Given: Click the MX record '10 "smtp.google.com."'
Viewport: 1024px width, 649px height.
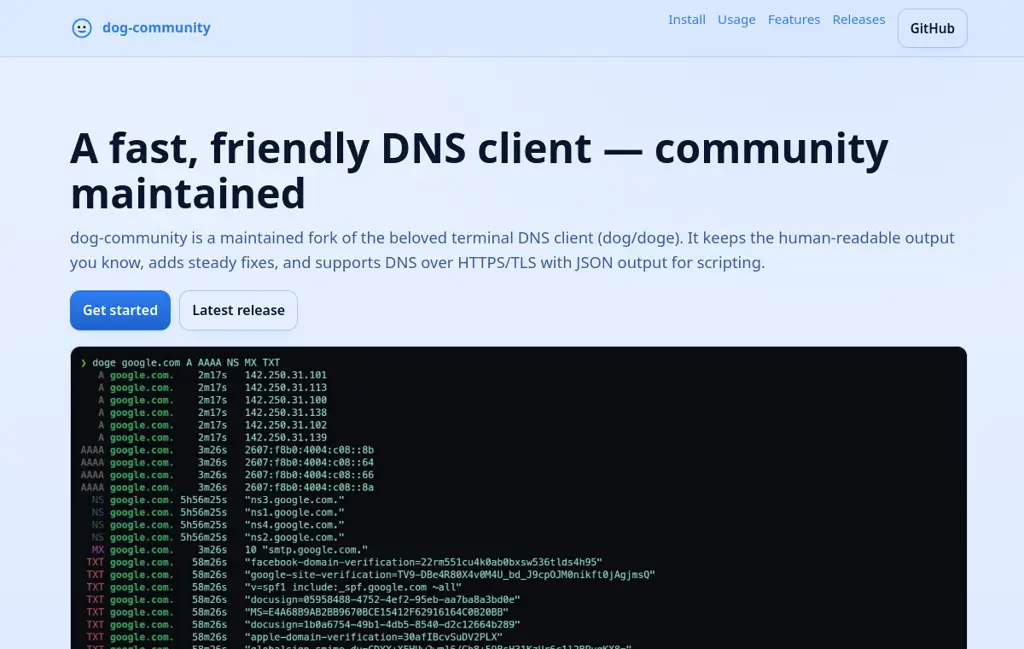Looking at the screenshot, I should [306, 550].
